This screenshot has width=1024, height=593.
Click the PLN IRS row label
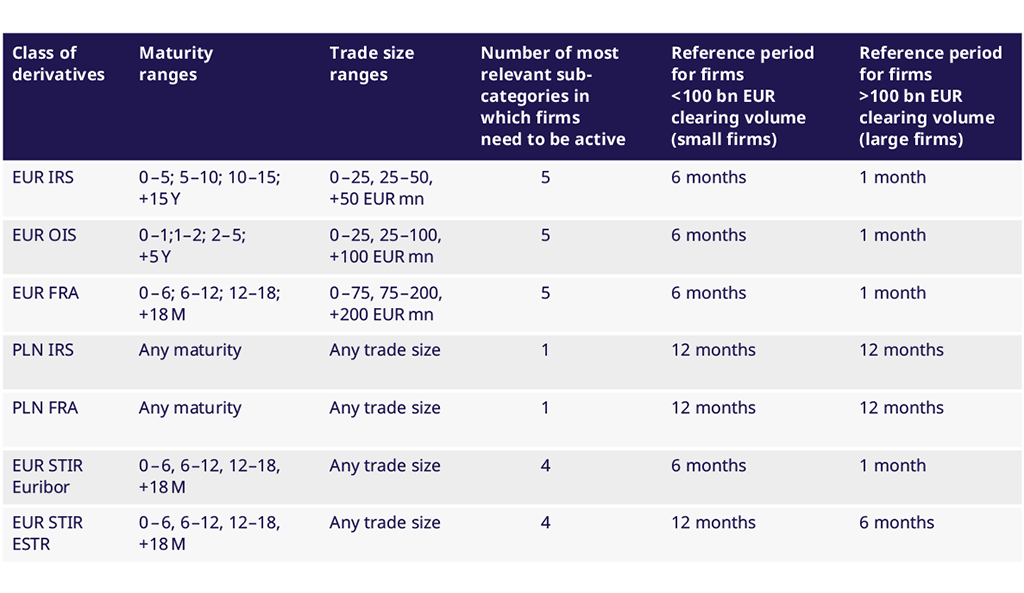[x=44, y=351]
